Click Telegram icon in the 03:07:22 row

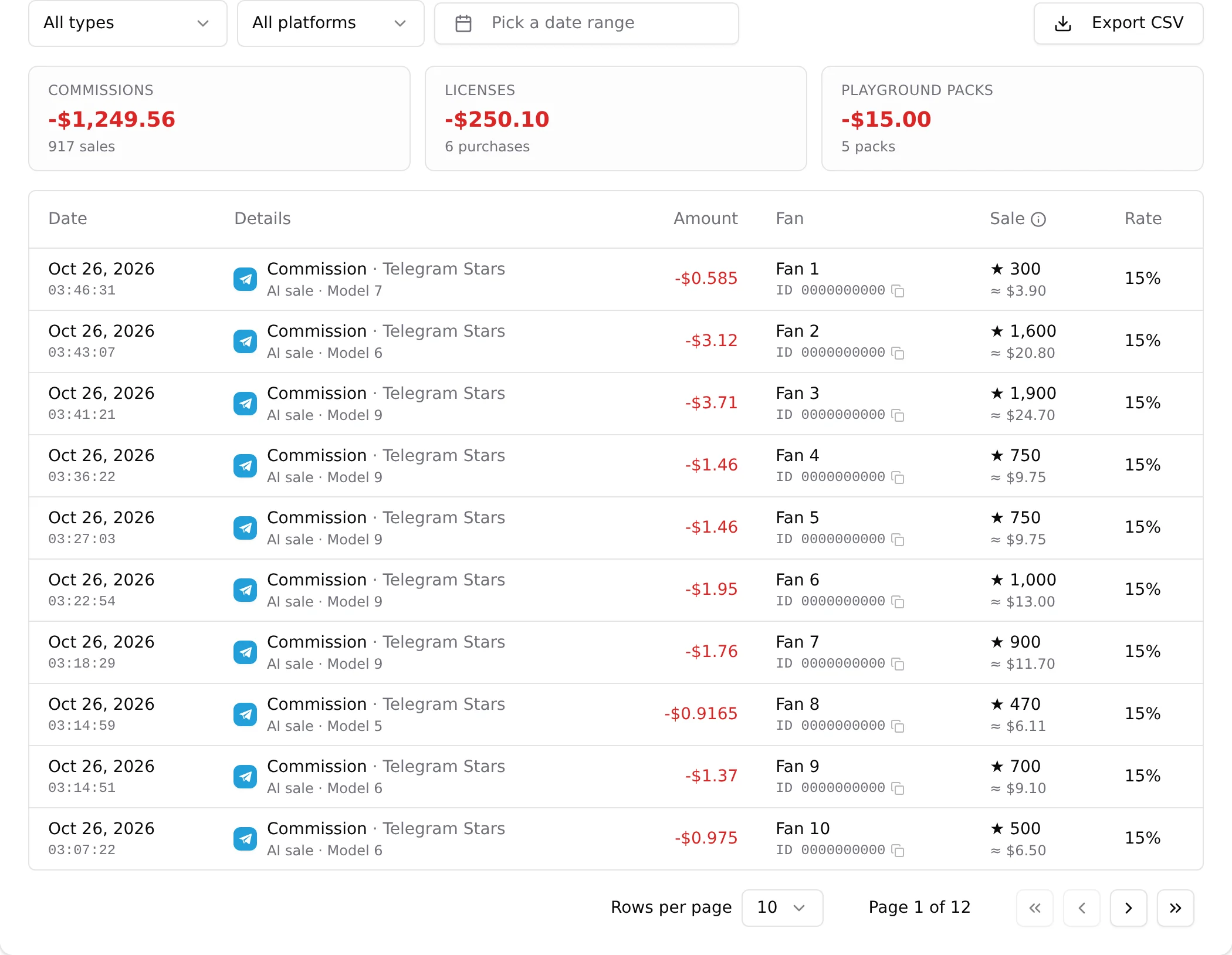(x=245, y=839)
